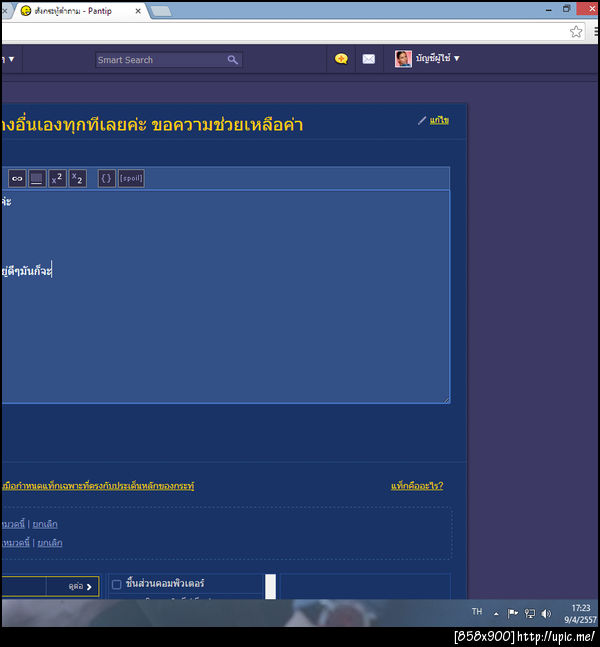
Task: Click the second ยกเลิก link
Action: click(50, 543)
